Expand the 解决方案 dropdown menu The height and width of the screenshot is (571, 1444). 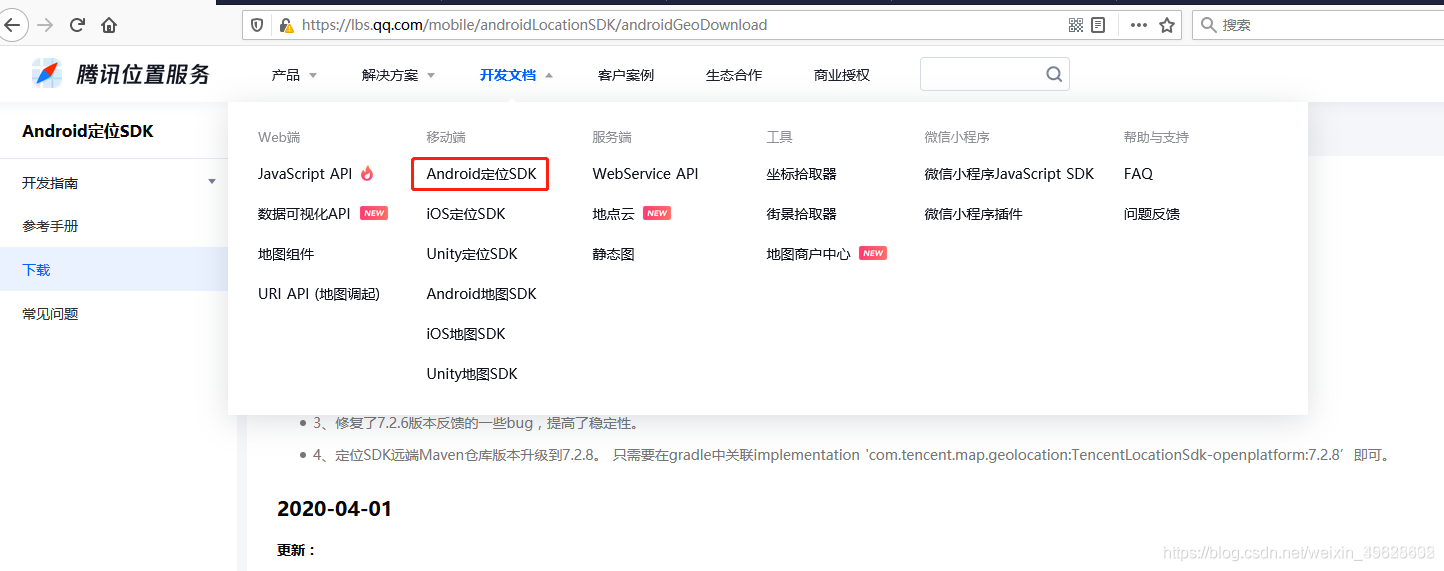click(398, 75)
